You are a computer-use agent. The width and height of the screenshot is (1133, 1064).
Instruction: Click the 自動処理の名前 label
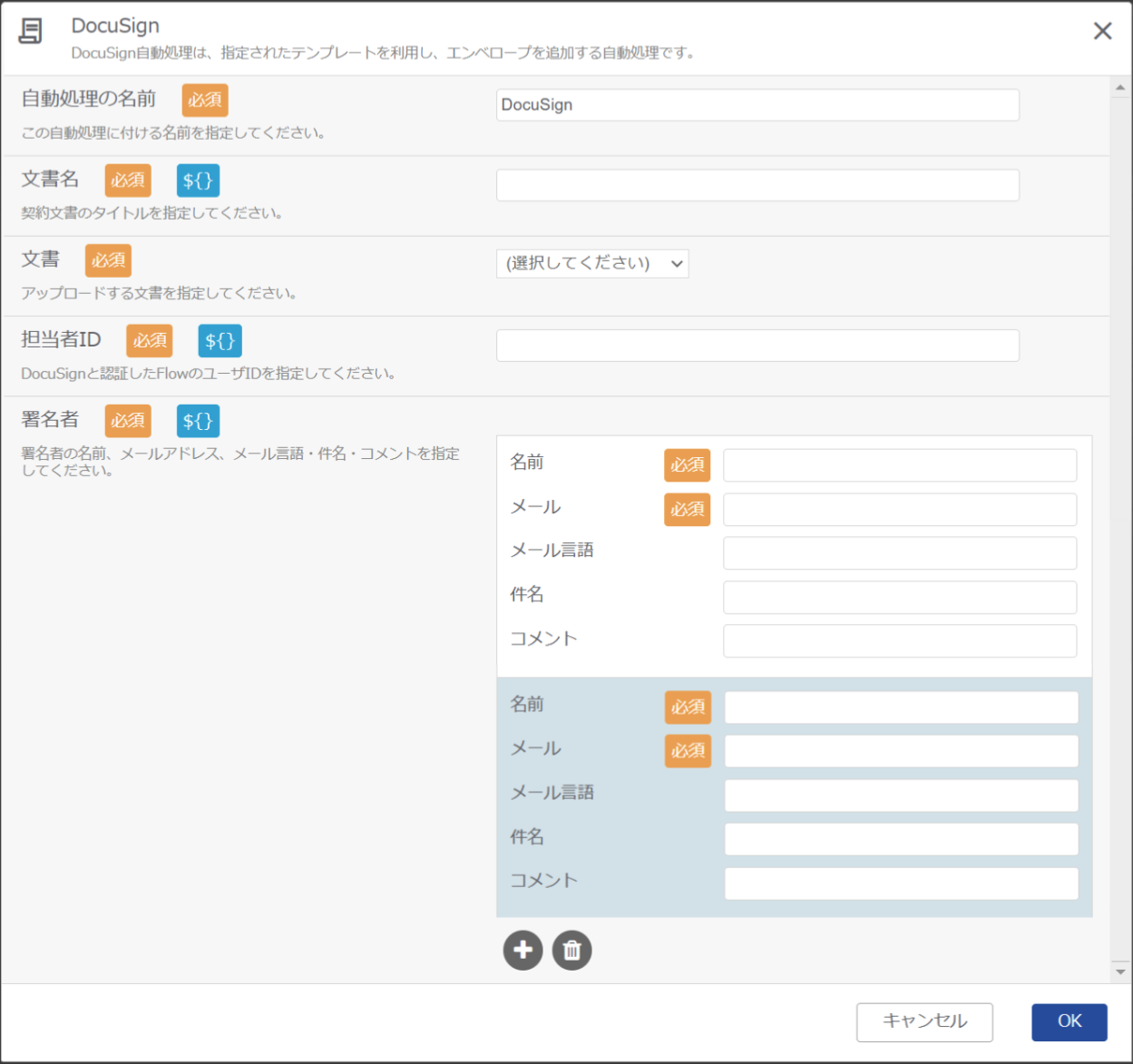click(89, 99)
